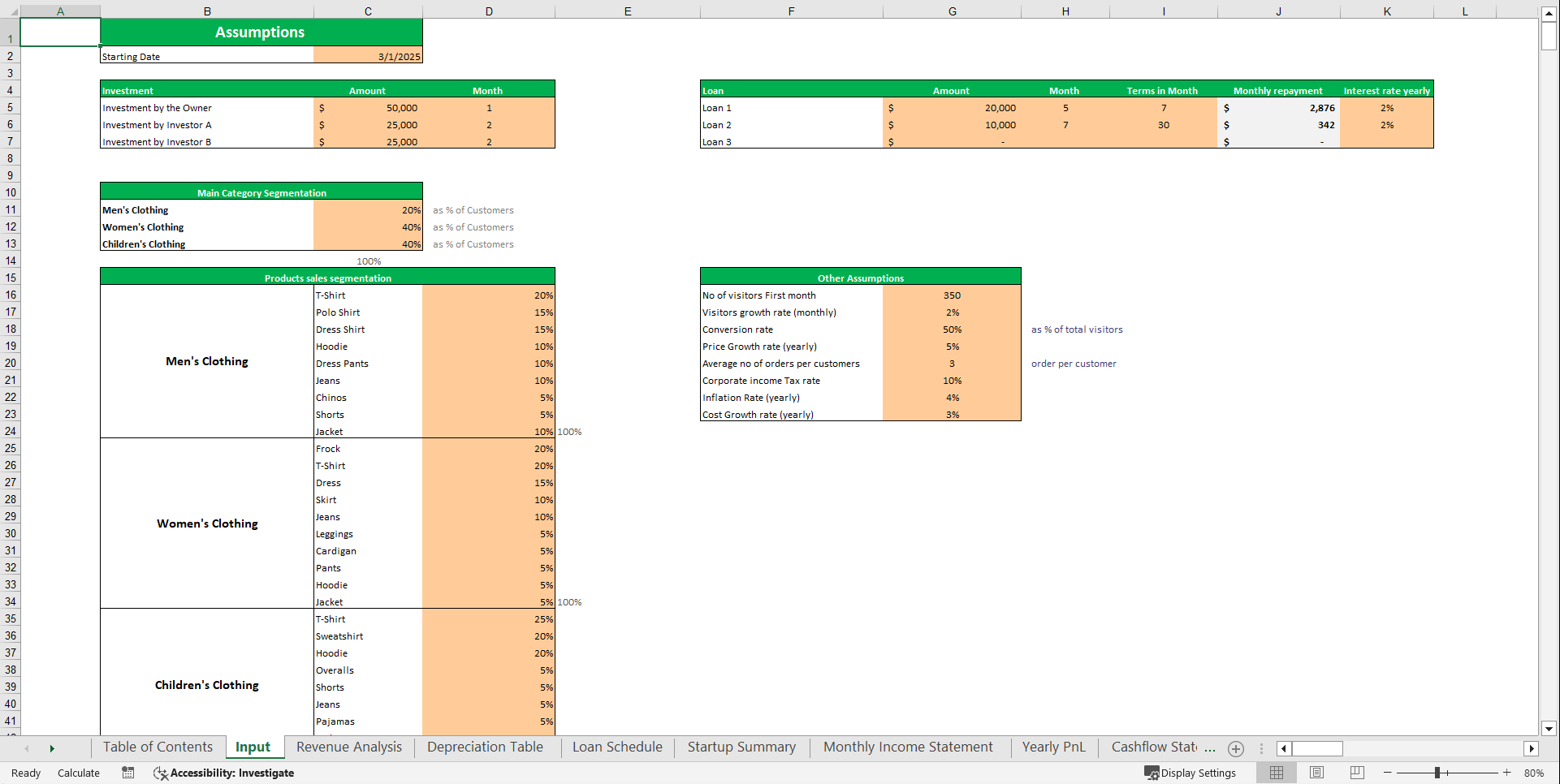Switch to the Revenue Analysis tab
The width and height of the screenshot is (1560, 784).
pyautogui.click(x=348, y=747)
